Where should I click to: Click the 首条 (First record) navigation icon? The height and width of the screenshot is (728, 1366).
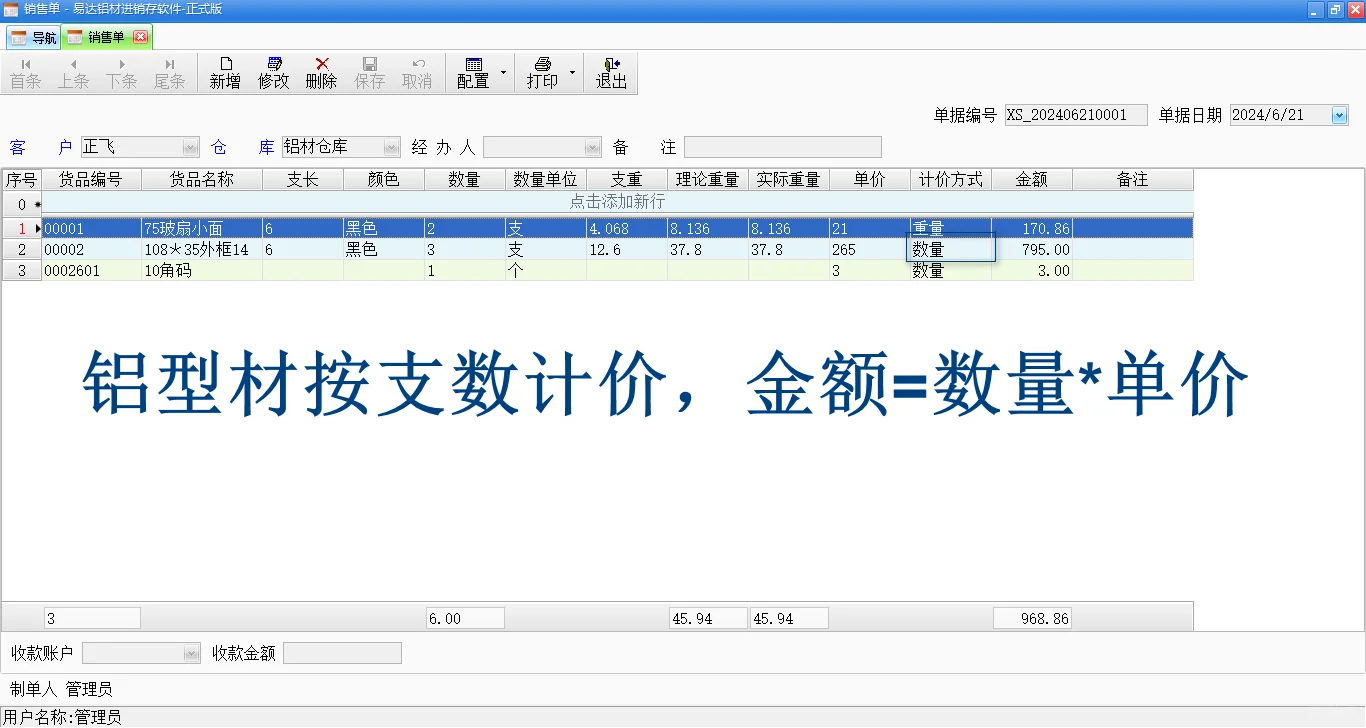pos(25,72)
